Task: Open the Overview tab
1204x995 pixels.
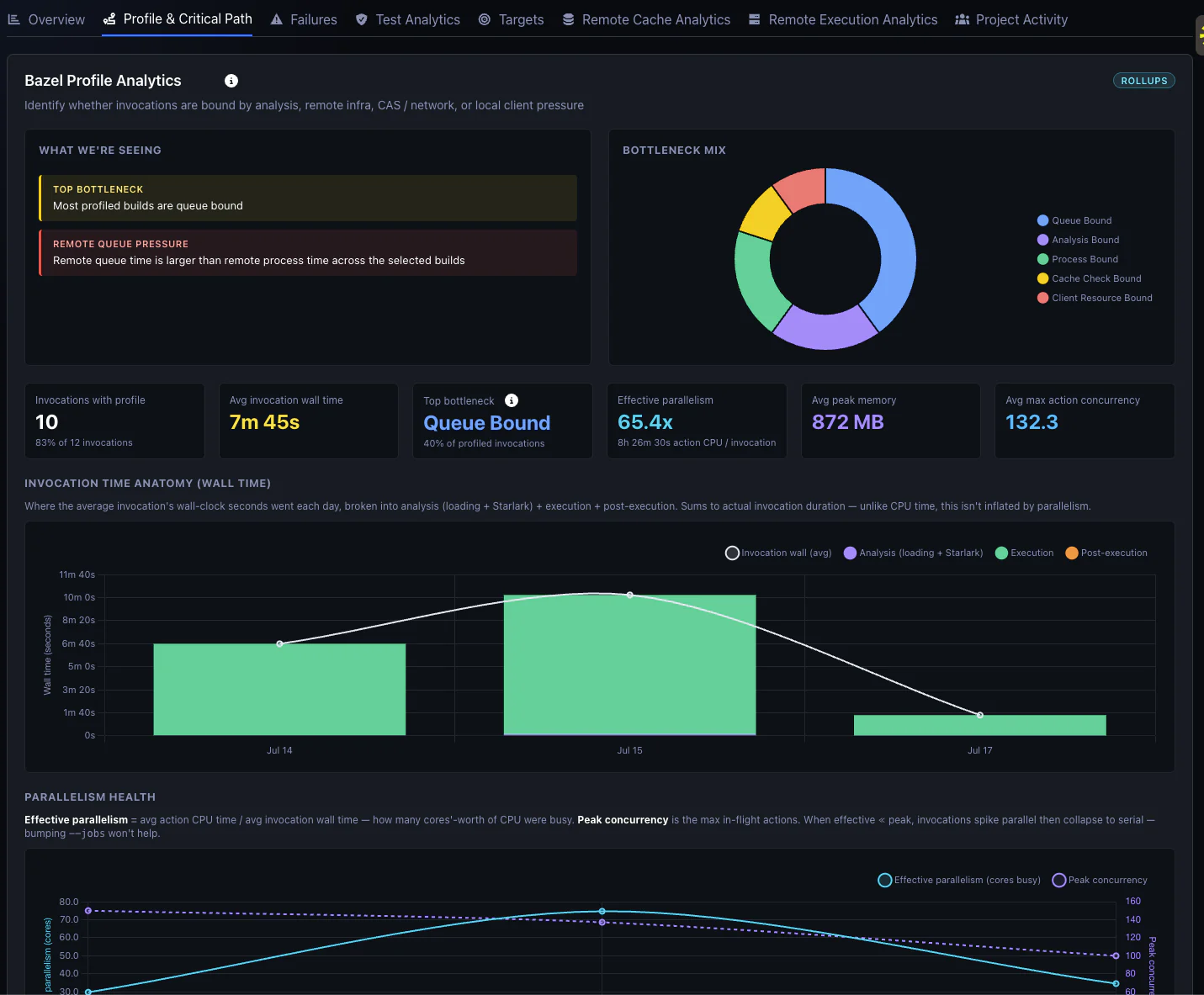Action: [46, 19]
